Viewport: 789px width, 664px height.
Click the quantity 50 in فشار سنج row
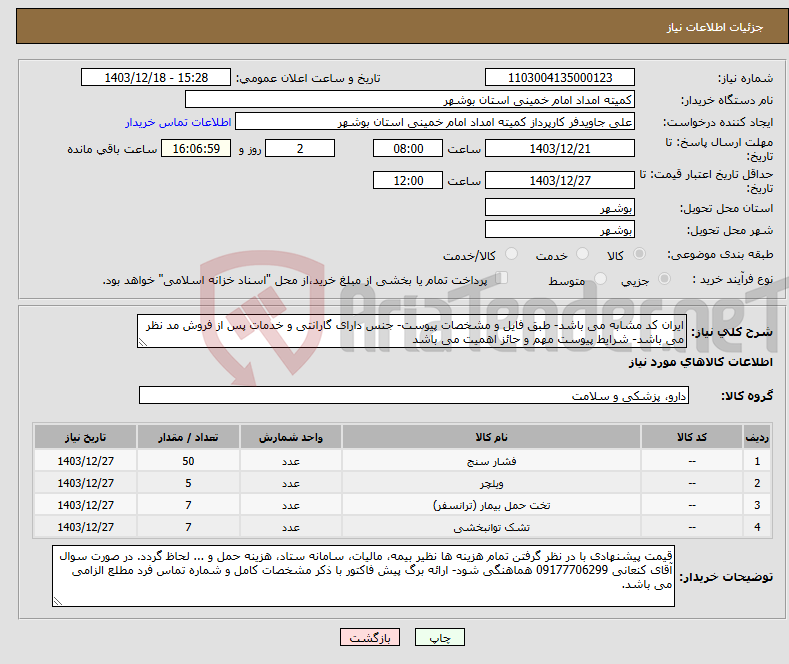click(188, 461)
